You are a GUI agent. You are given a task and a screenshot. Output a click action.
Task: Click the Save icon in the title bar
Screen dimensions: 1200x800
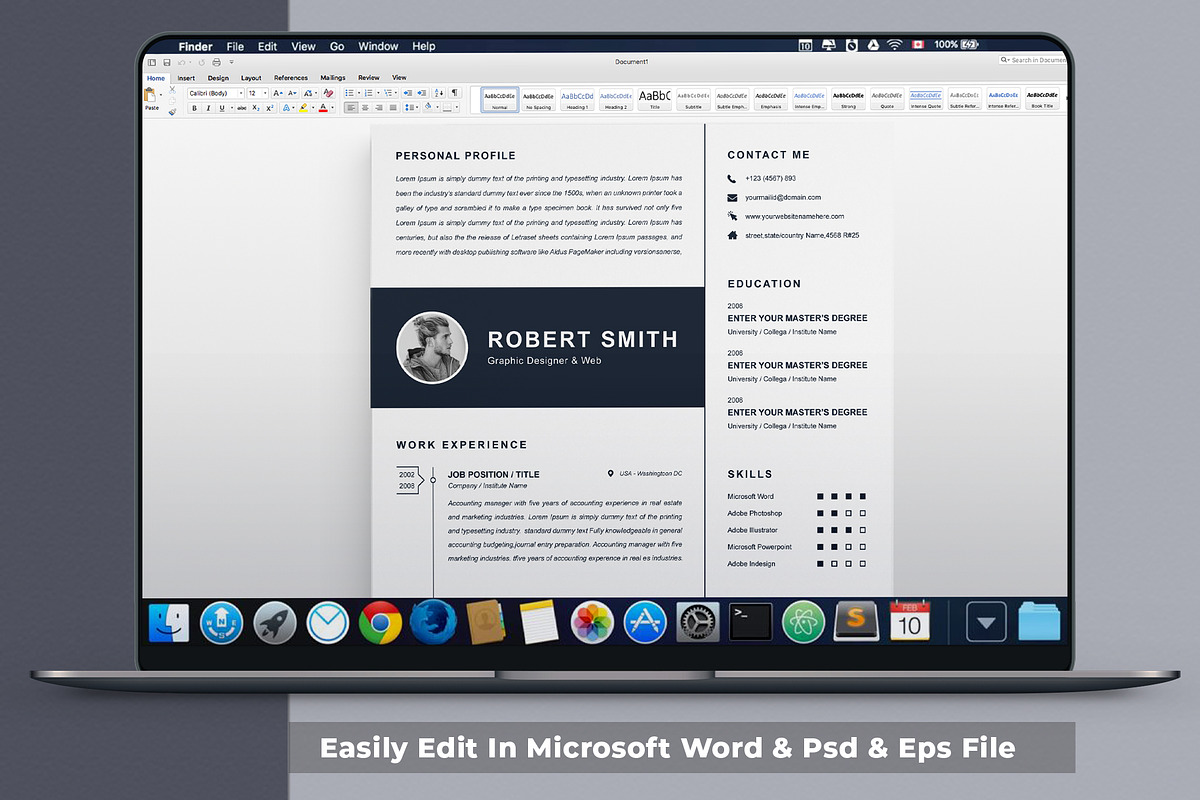(167, 62)
